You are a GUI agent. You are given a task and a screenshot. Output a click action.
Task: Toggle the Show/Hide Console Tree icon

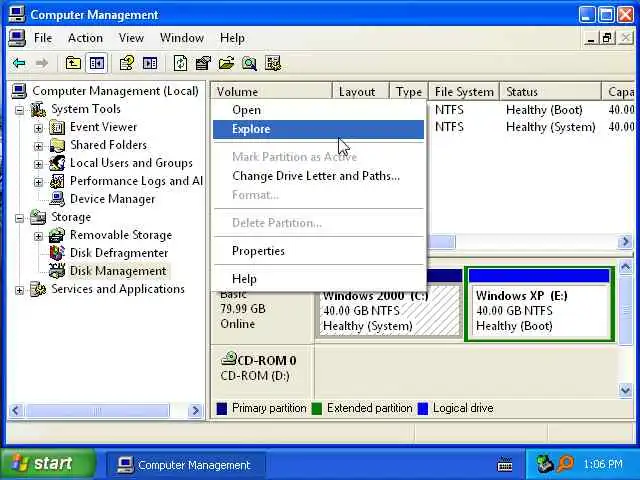coord(97,63)
